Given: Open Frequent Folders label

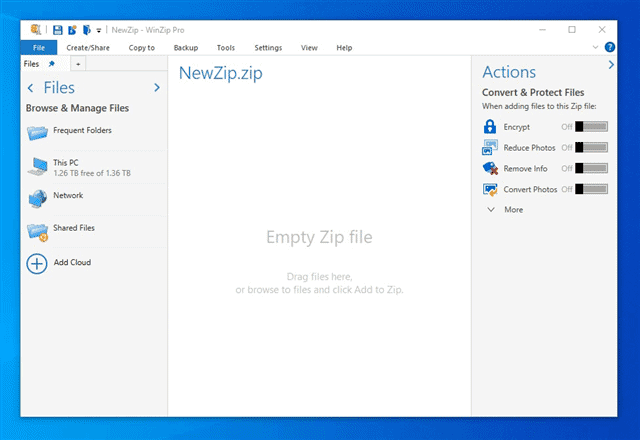Looking at the screenshot, I should tap(82, 130).
